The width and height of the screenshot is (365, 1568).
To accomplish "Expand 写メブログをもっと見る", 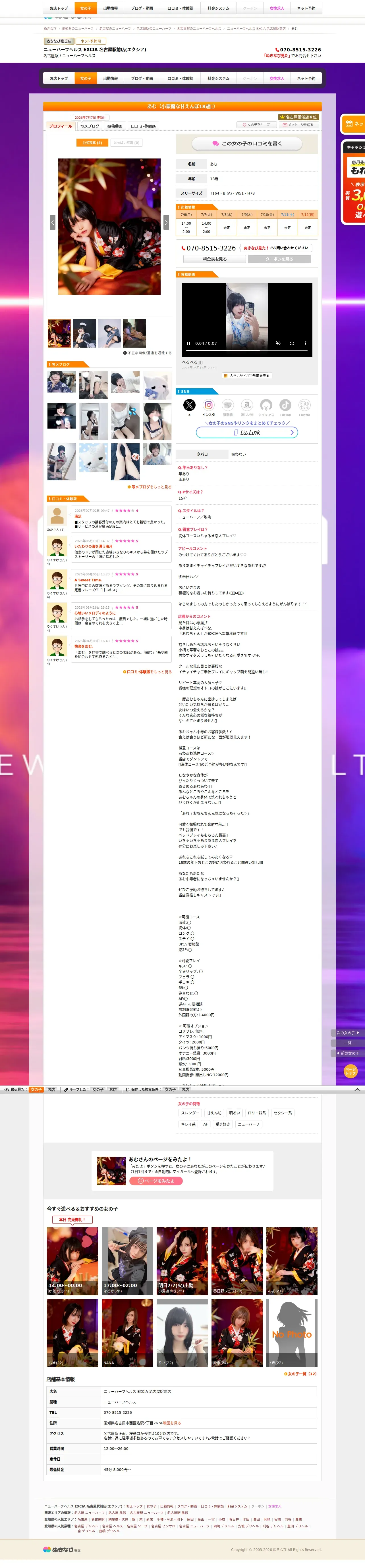I will click(149, 487).
